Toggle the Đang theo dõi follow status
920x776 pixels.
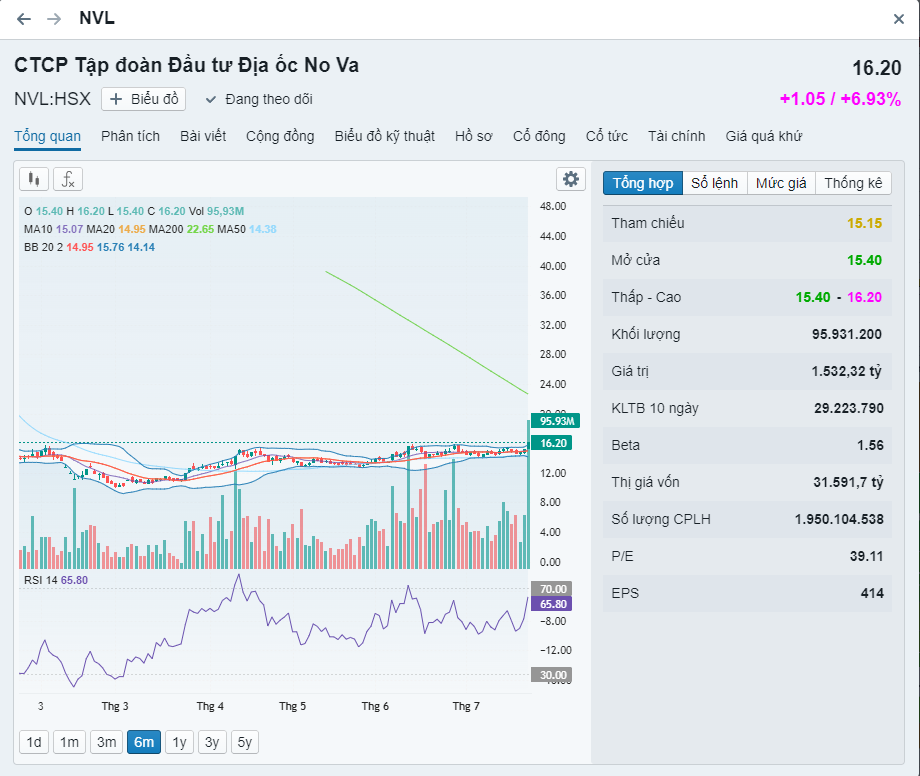point(259,99)
